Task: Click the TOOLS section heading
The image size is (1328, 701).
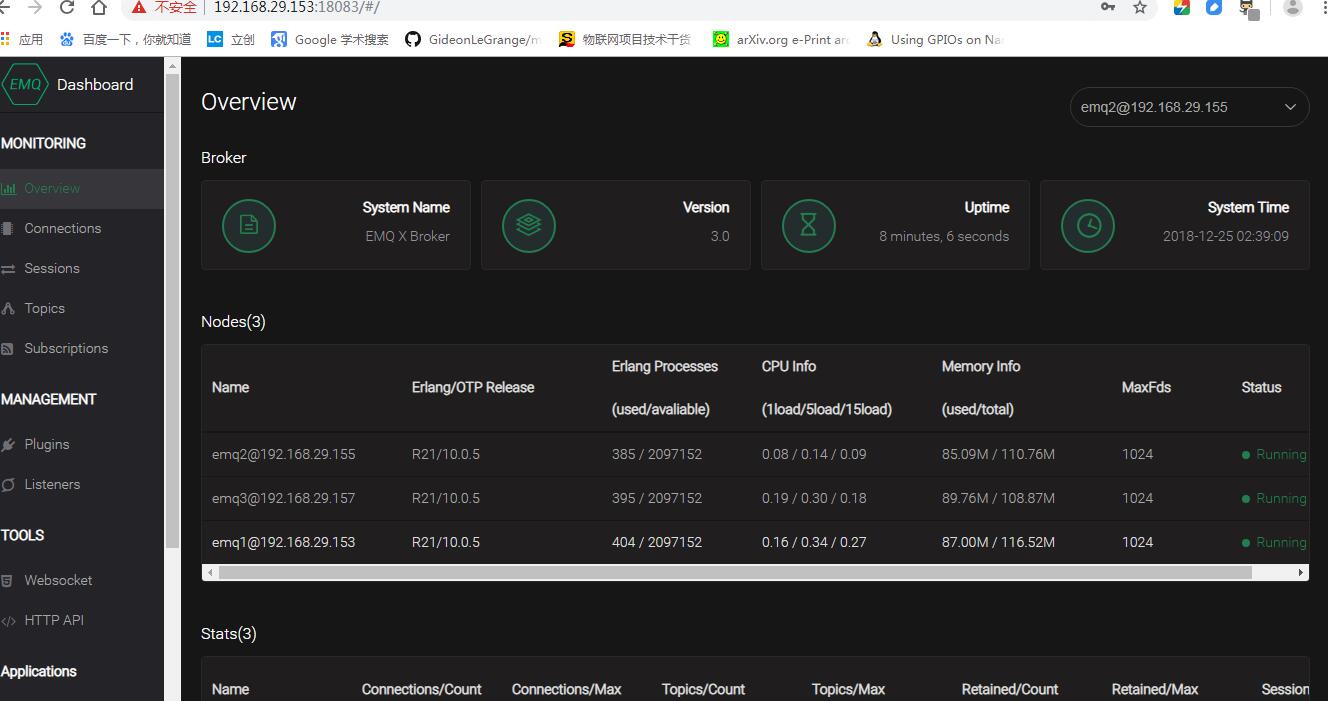Action: (x=22, y=535)
